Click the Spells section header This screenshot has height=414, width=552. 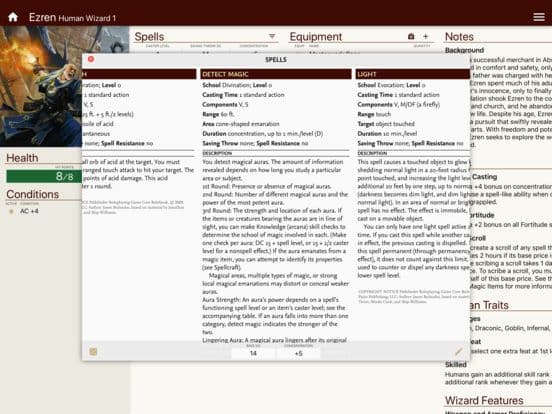pyautogui.click(x=149, y=37)
